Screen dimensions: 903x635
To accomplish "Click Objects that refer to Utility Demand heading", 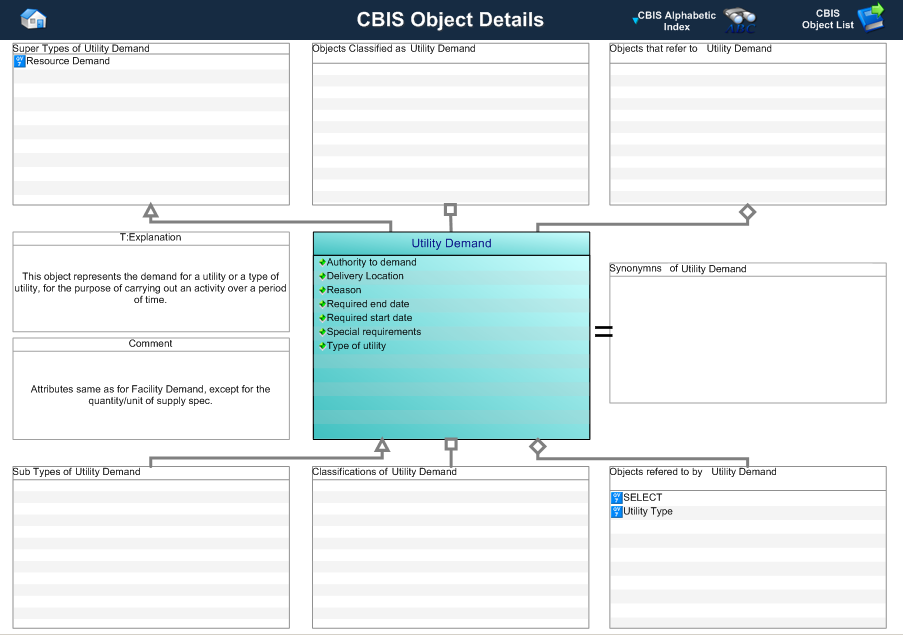I will tap(690, 48).
